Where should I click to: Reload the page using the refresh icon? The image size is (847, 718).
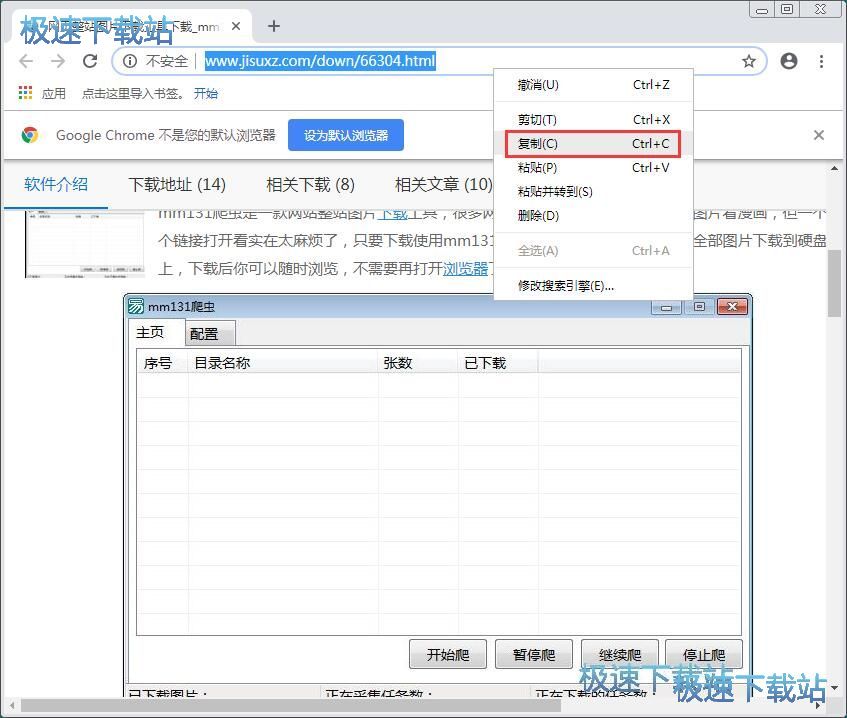point(90,61)
